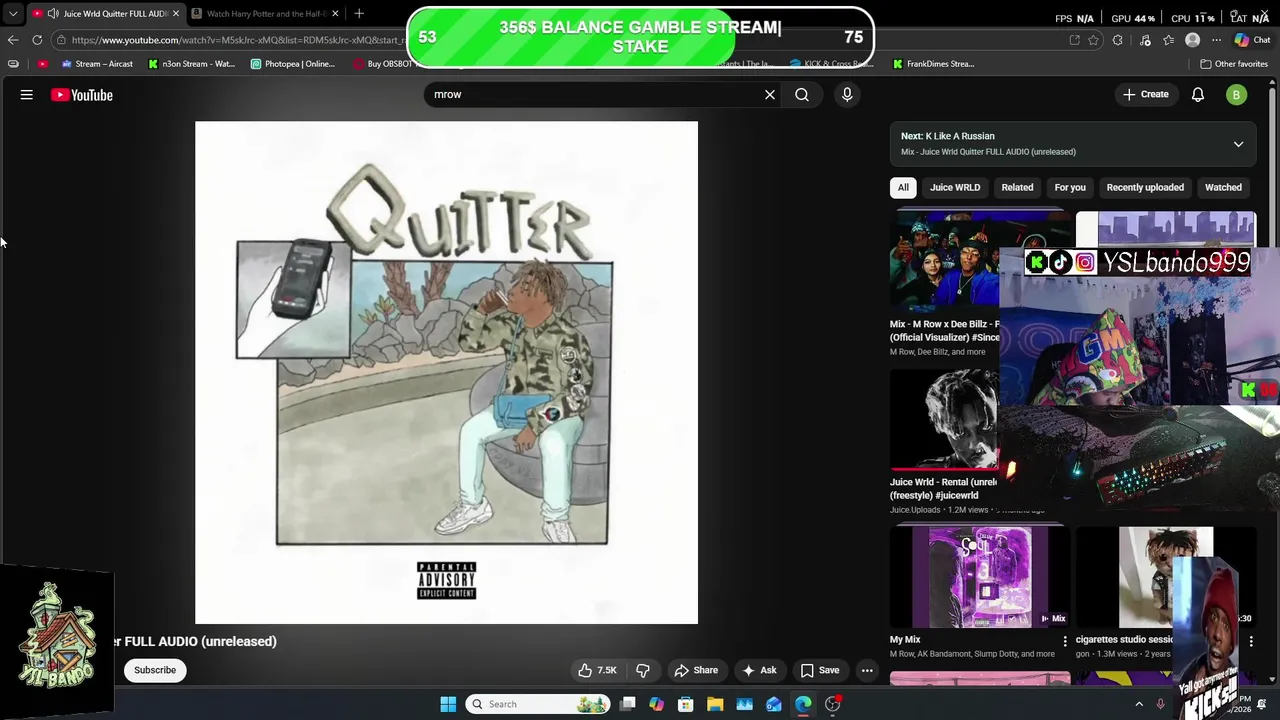
Task: Open options for cigarettes studio session card
Action: (1251, 641)
